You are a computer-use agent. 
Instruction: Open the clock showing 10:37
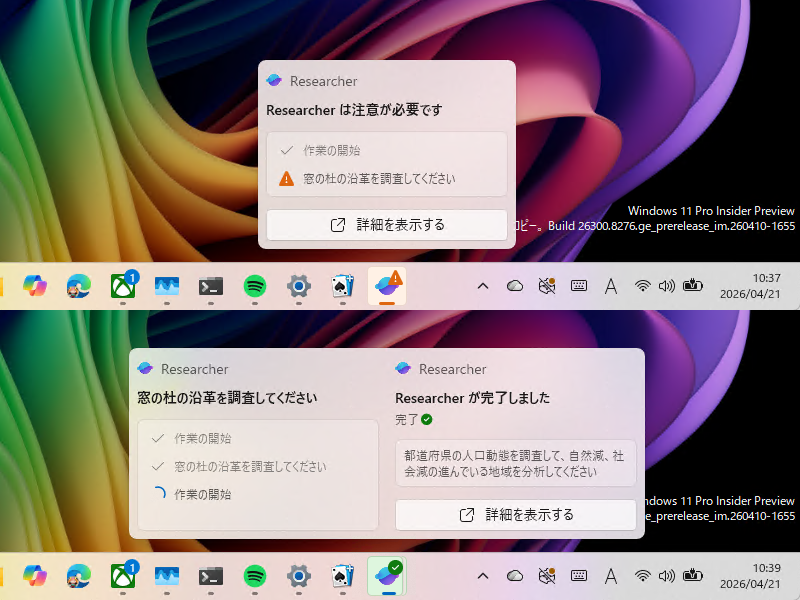click(x=750, y=286)
